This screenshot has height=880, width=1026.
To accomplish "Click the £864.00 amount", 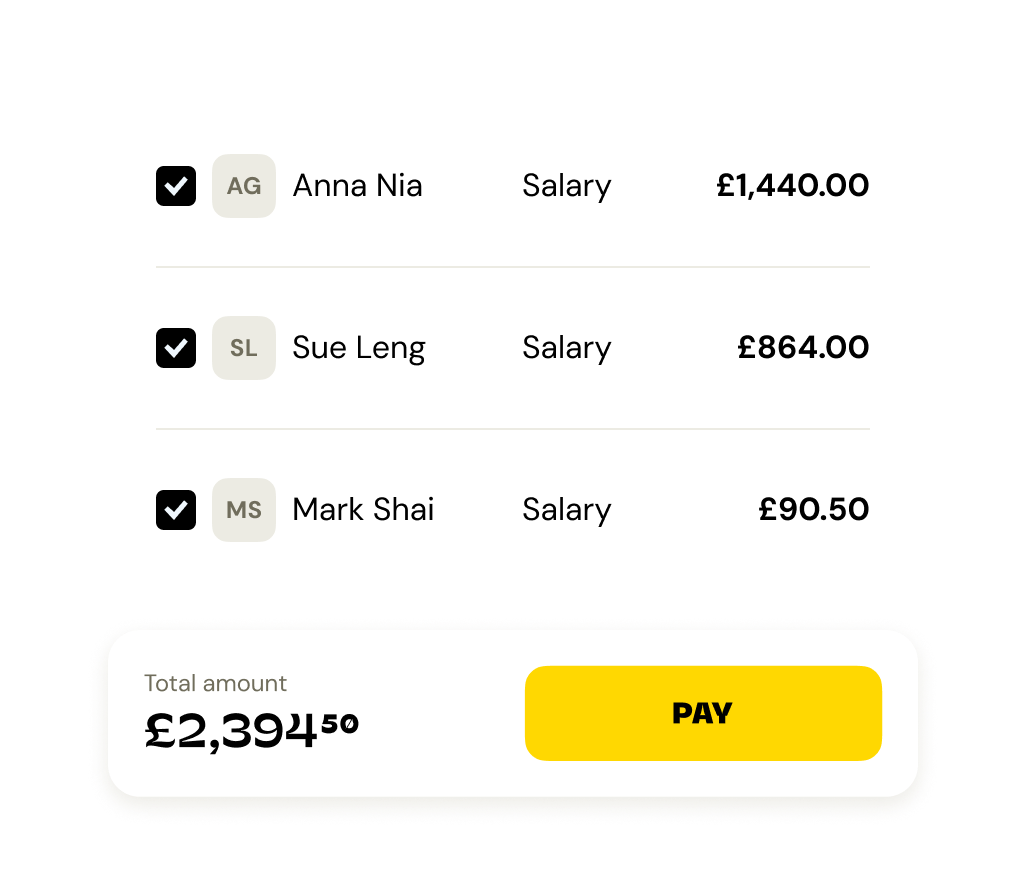I will coord(803,348).
